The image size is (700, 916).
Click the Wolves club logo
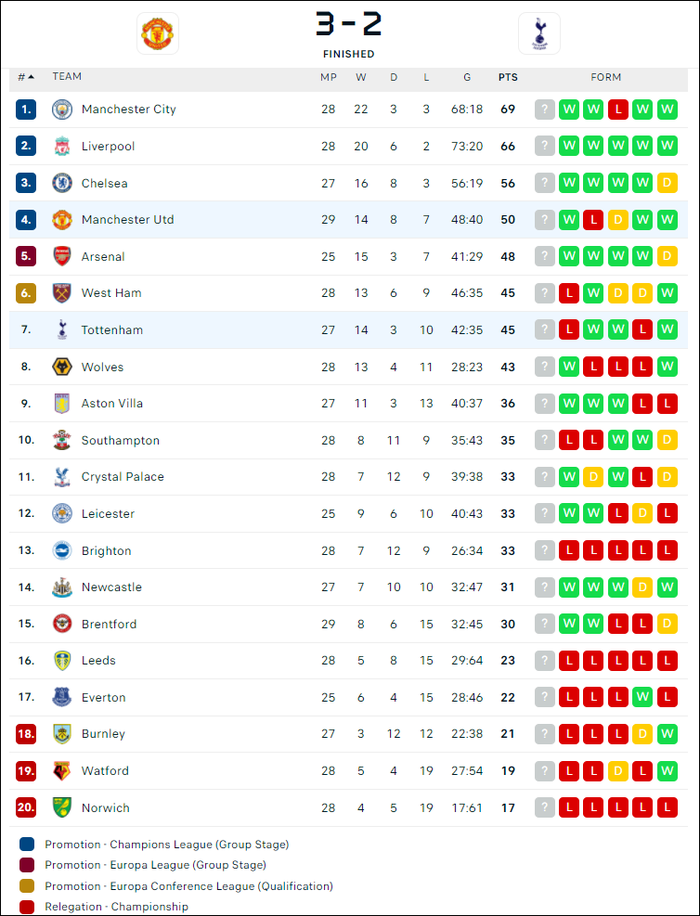[x=62, y=367]
